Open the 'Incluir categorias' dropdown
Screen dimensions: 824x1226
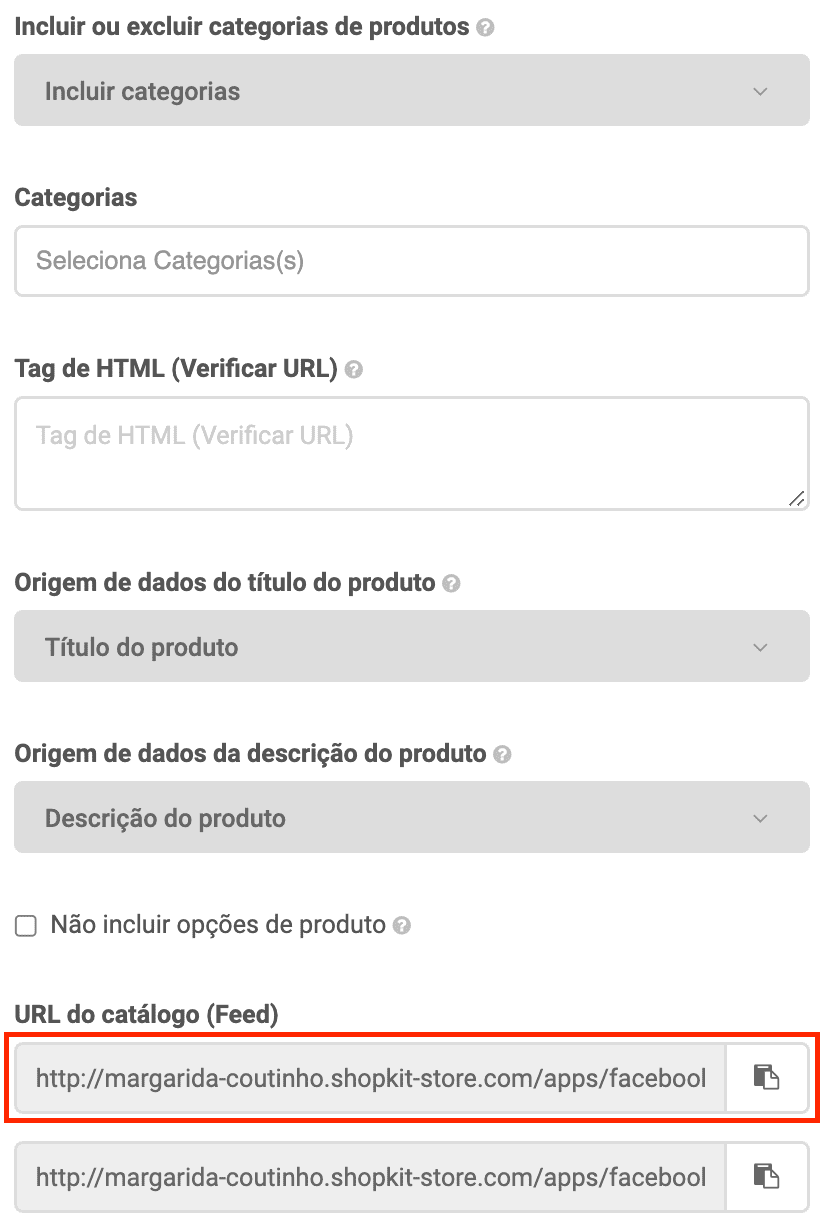pos(411,91)
